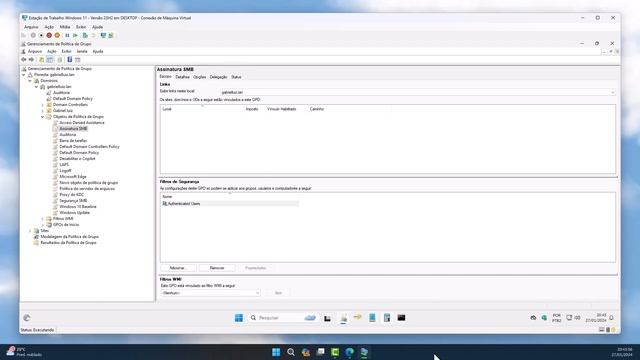Open the WMI filter <Nenhum> dropdown
Image resolution: width=640 pixels, height=360 pixels.
coord(210,293)
